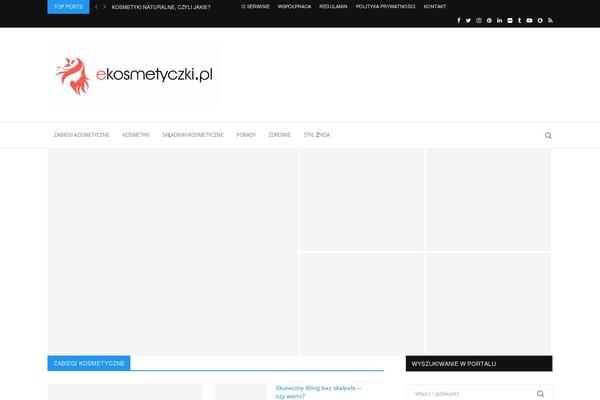600x400 pixels.
Task: Open article 'Skuteczny lifting bez skalpela'
Action: [x=318, y=392]
